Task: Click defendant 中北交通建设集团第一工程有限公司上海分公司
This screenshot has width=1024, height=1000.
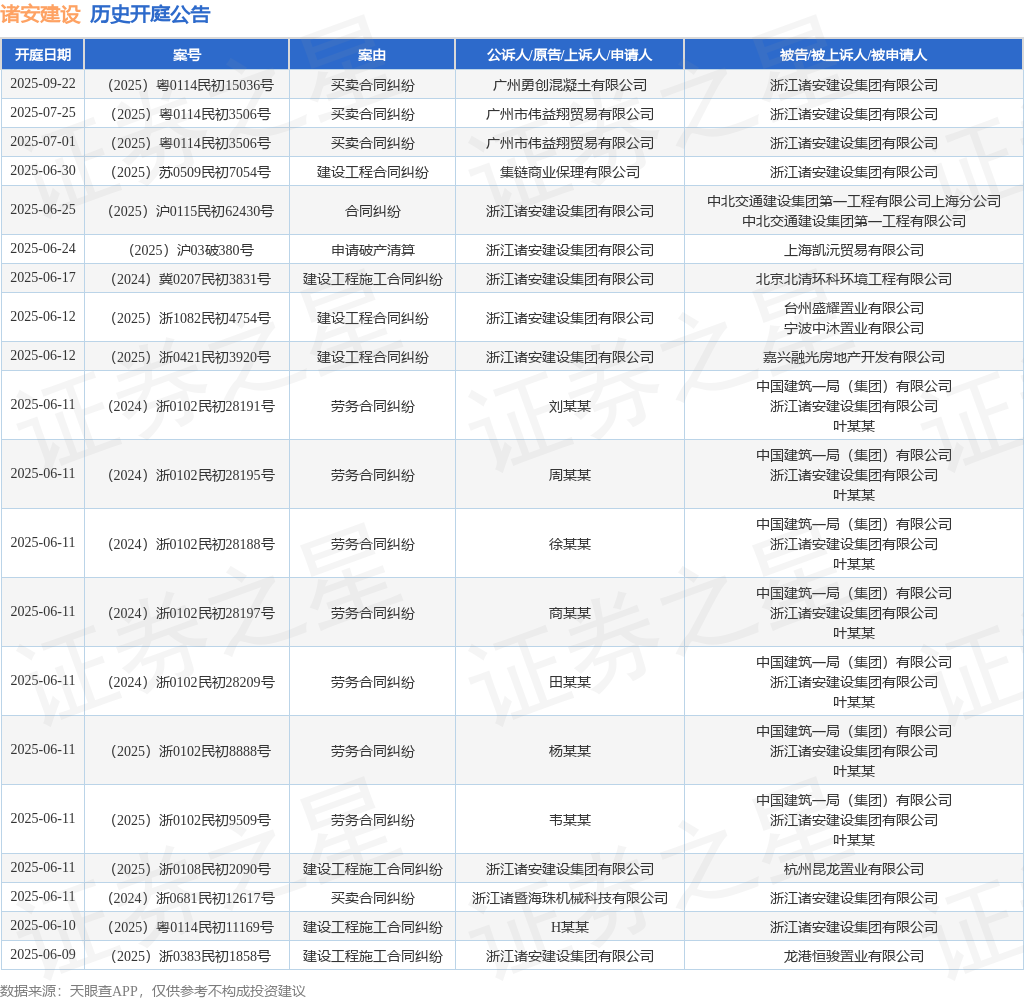Action: click(x=854, y=201)
